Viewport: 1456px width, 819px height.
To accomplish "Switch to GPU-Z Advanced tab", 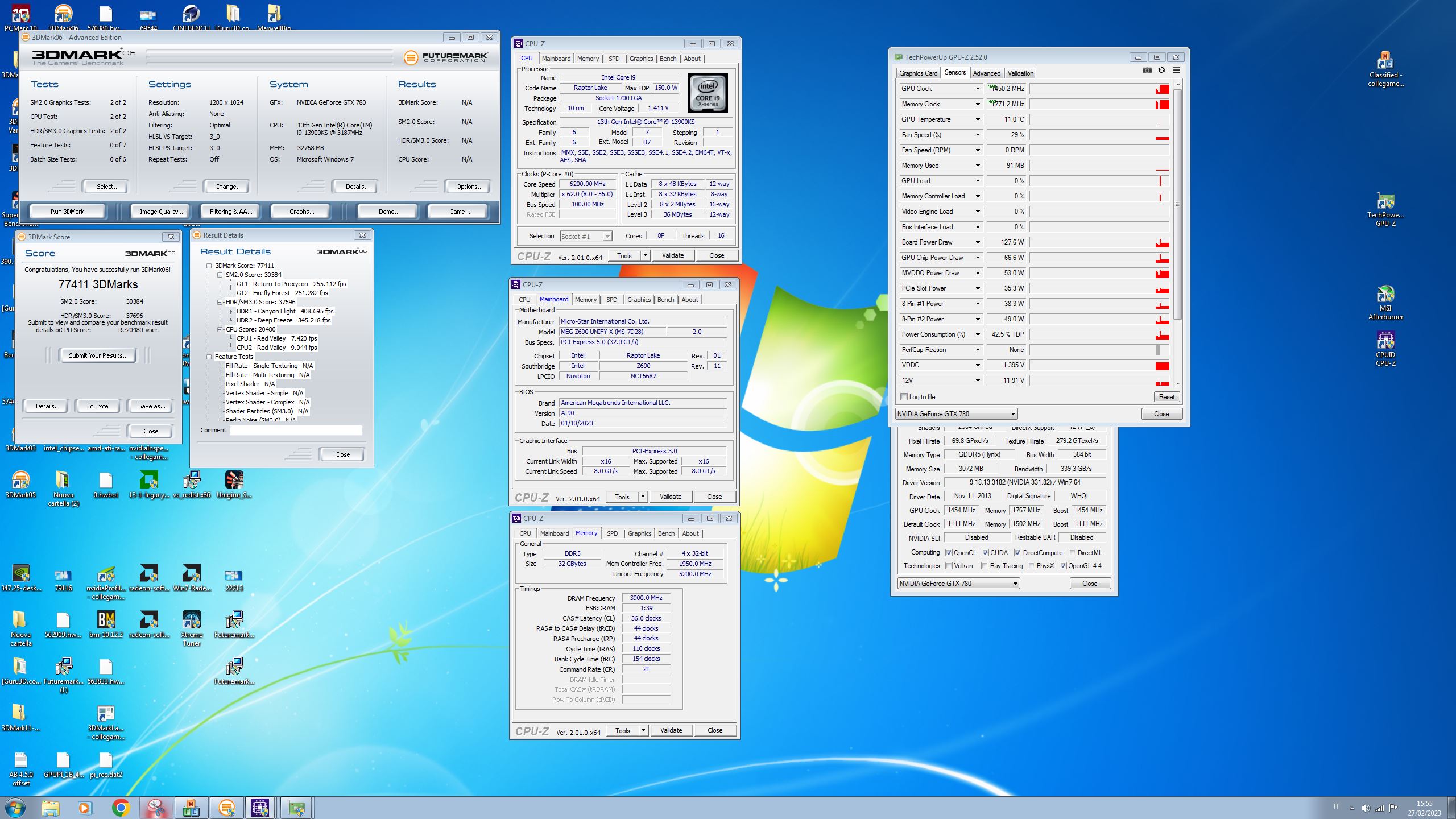I will click(x=986, y=73).
